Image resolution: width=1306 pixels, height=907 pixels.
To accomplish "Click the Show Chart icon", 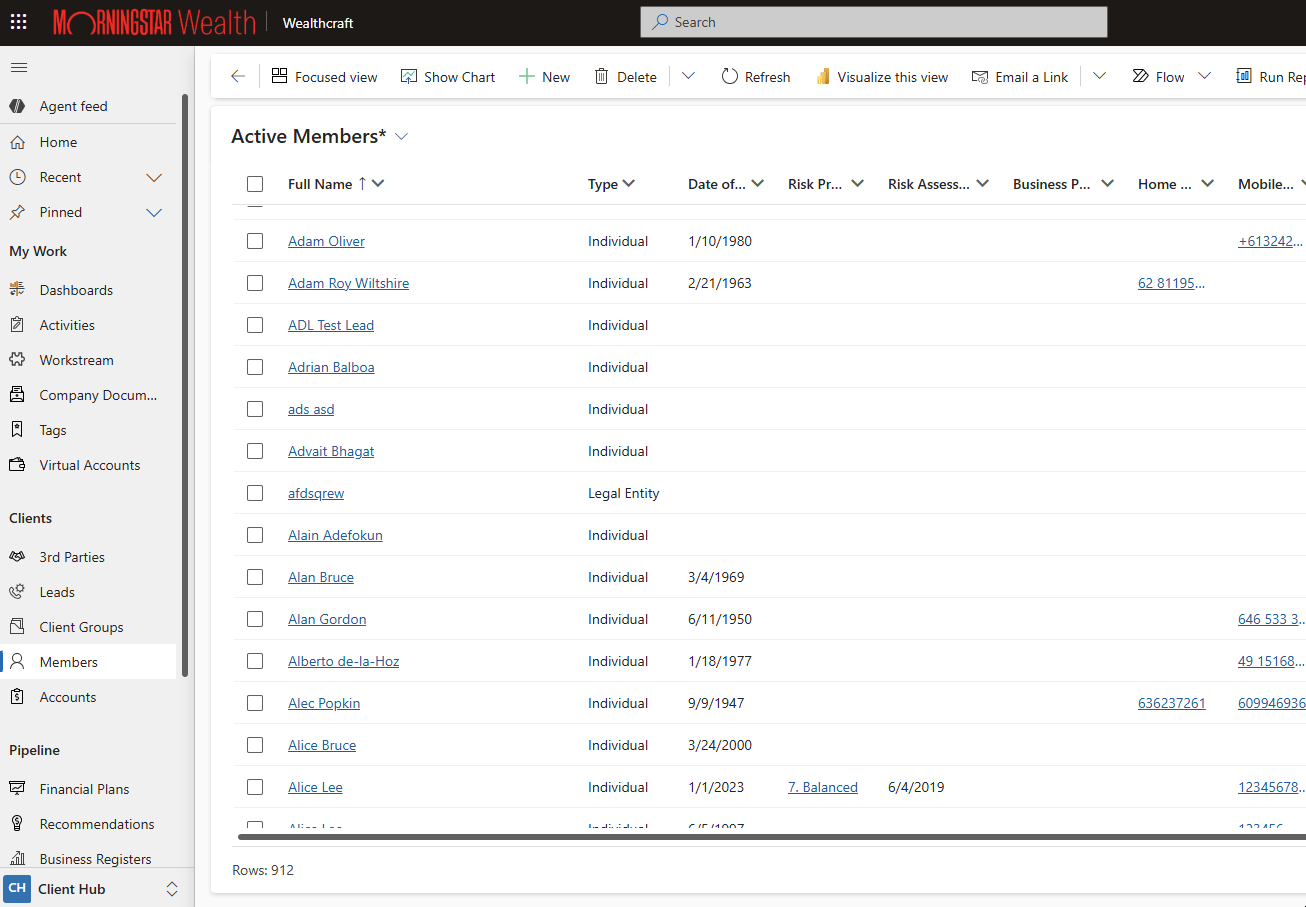I will tap(409, 77).
